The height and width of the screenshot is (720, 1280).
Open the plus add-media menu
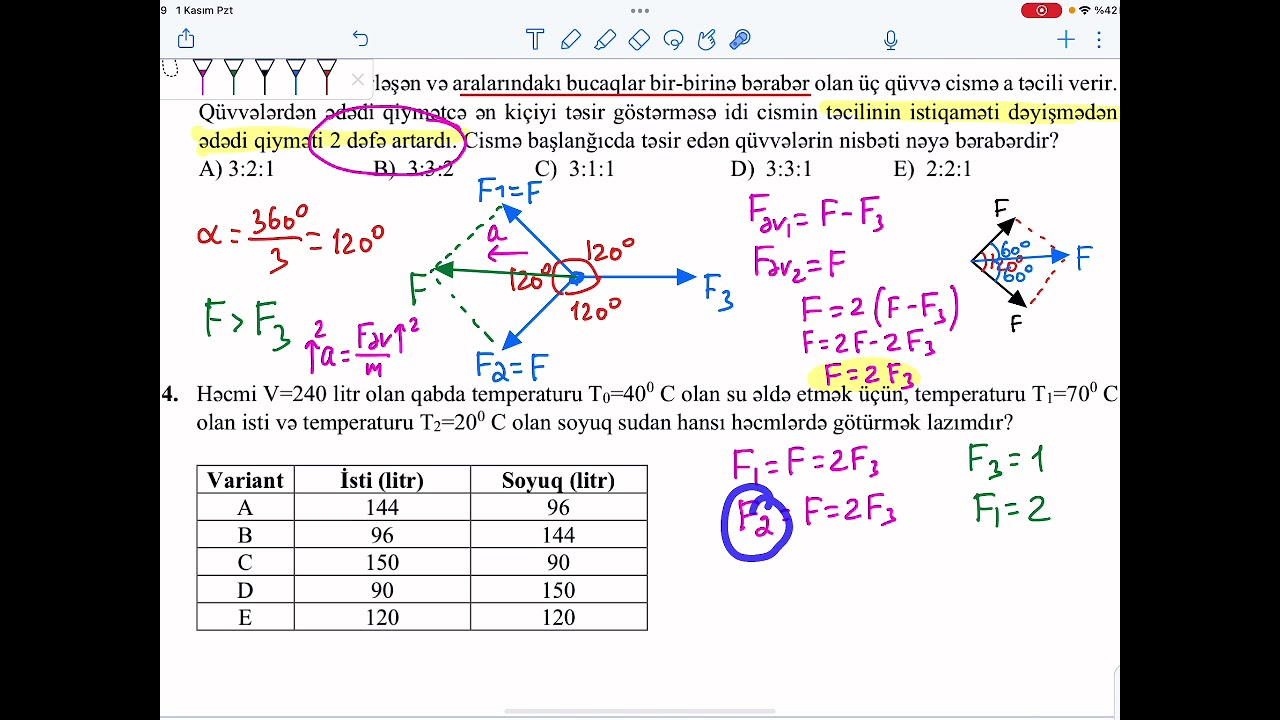tap(1066, 39)
